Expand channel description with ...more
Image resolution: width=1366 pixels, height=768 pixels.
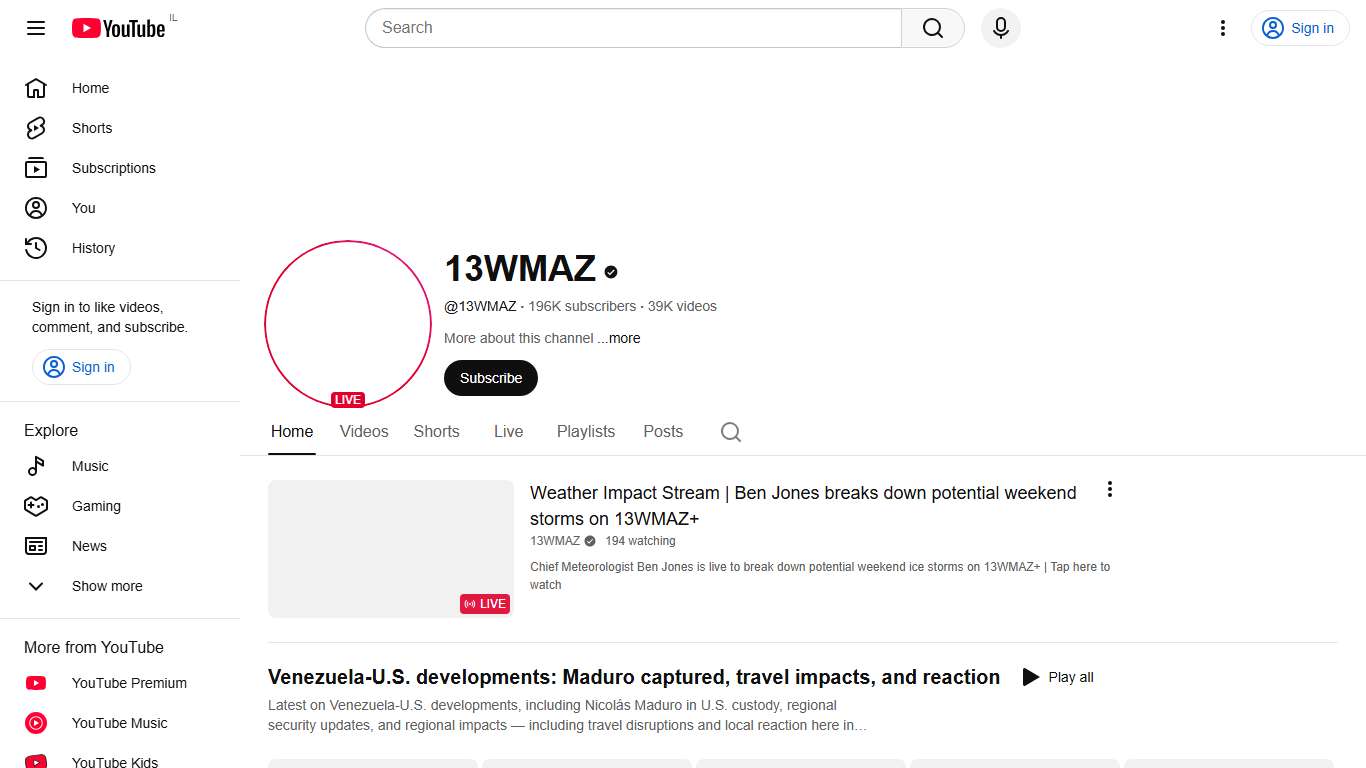click(620, 338)
